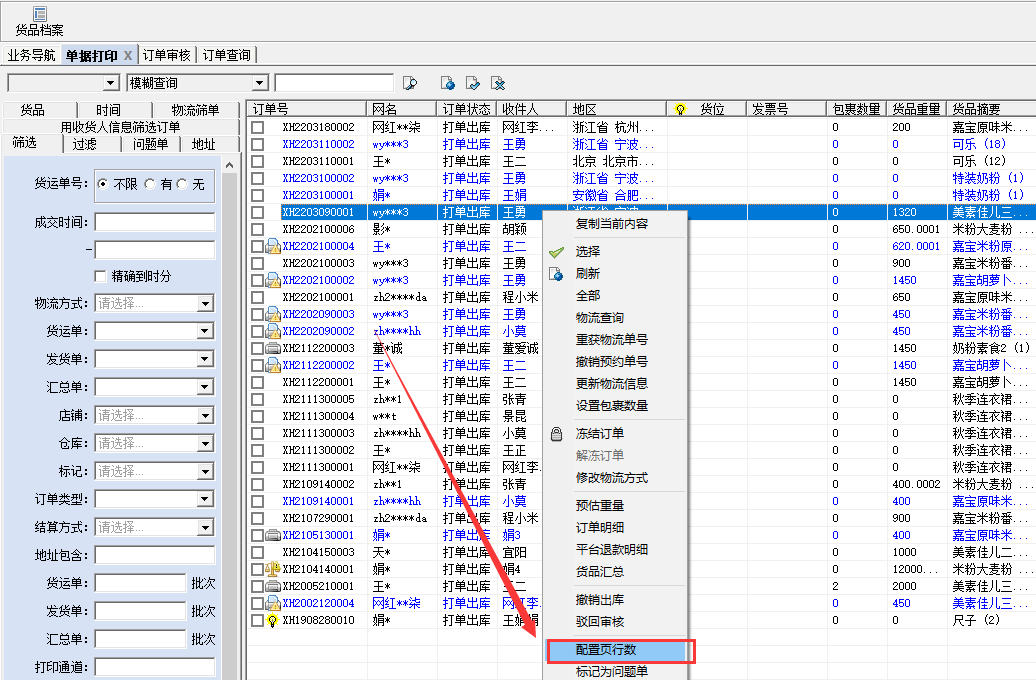1036x680 pixels.
Task: Open the 订单查询 tab
Action: pos(227,56)
